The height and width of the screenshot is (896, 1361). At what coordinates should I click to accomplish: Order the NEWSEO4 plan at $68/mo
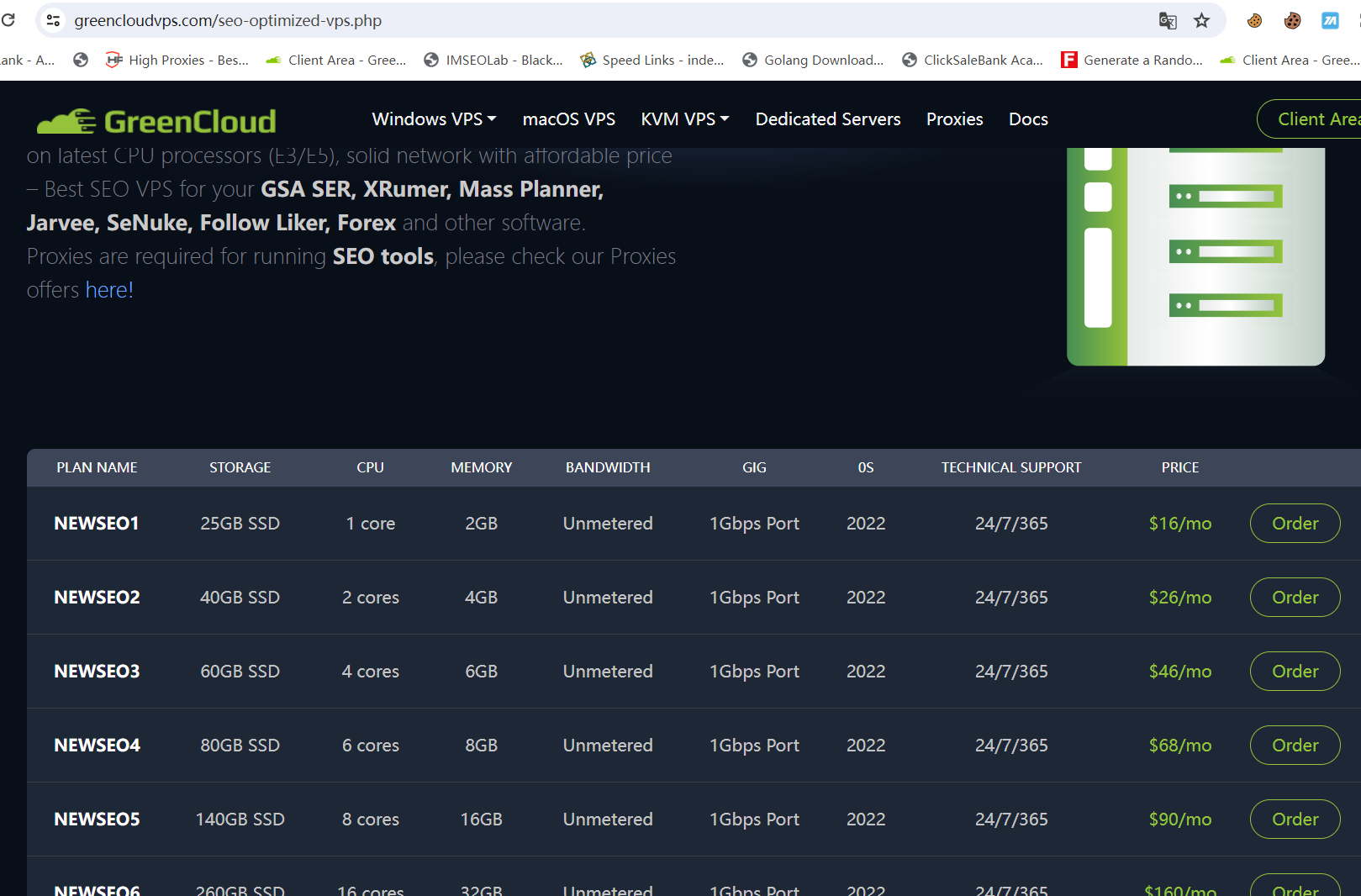pos(1294,745)
